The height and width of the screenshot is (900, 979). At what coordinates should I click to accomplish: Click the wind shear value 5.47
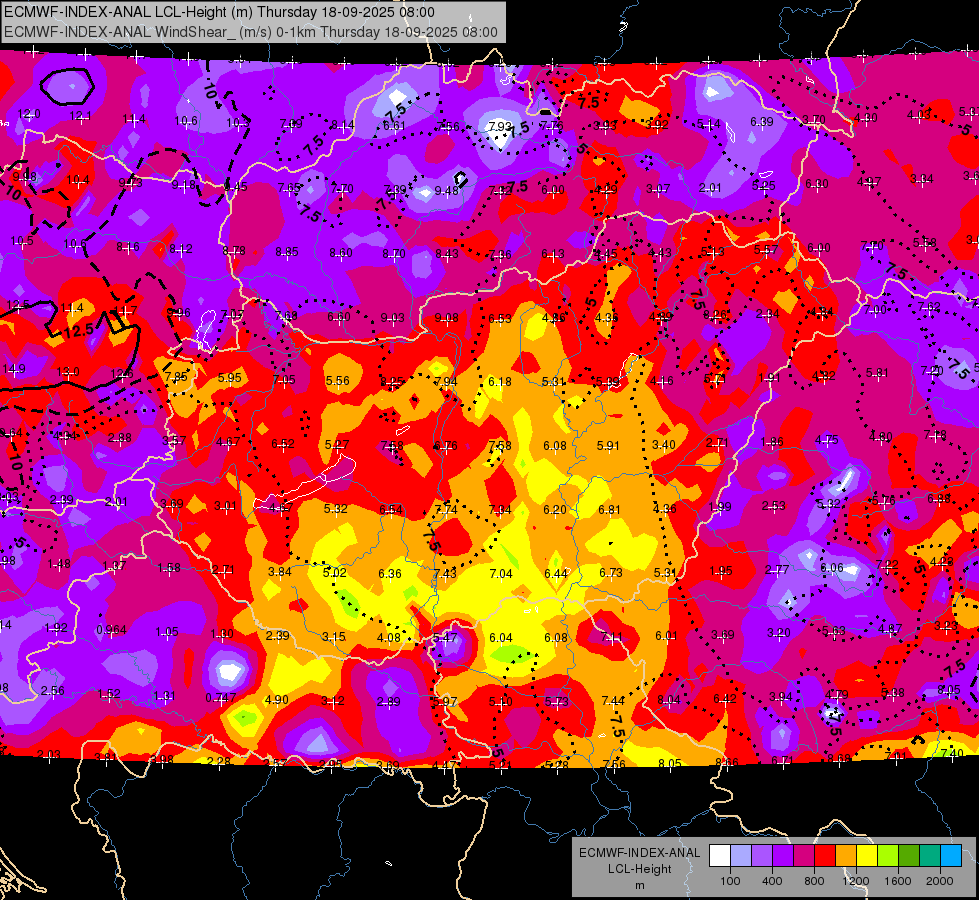pos(445,638)
